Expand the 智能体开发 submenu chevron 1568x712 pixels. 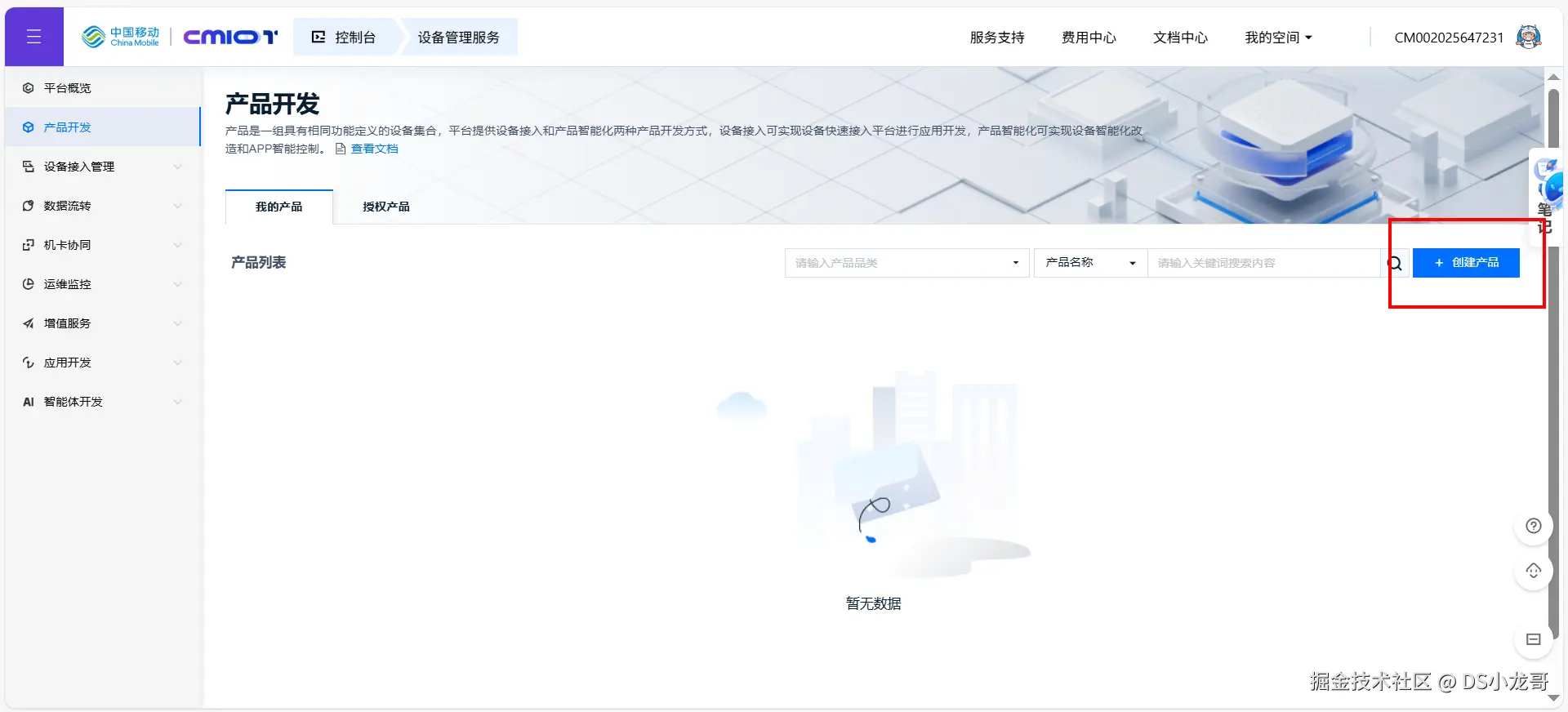(177, 402)
